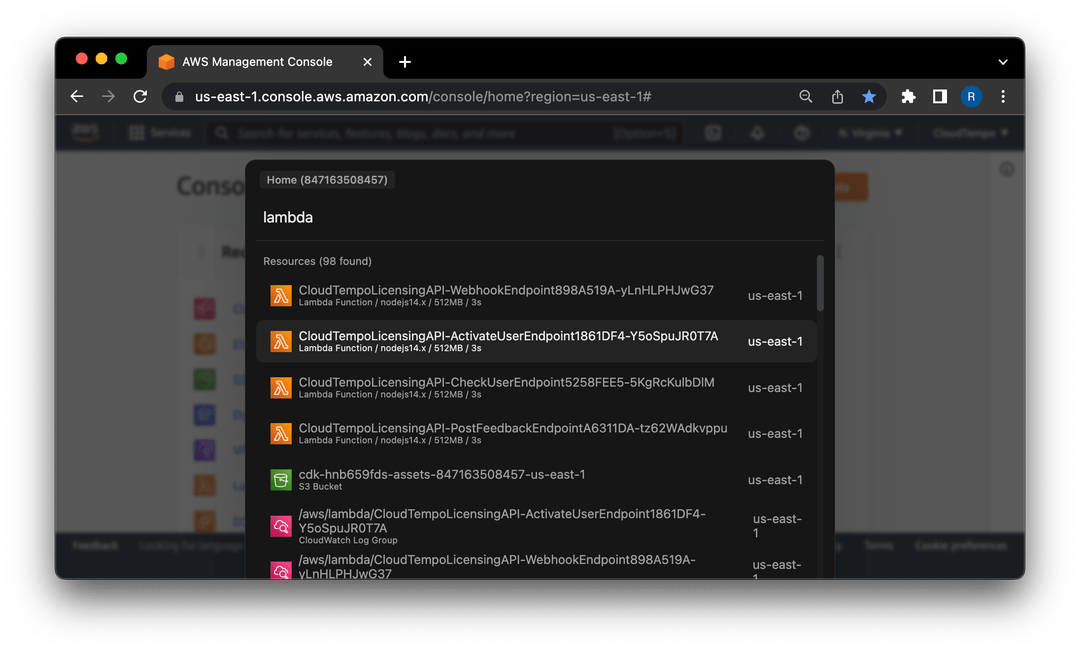Click Cookie preferences in the footer

point(961,546)
